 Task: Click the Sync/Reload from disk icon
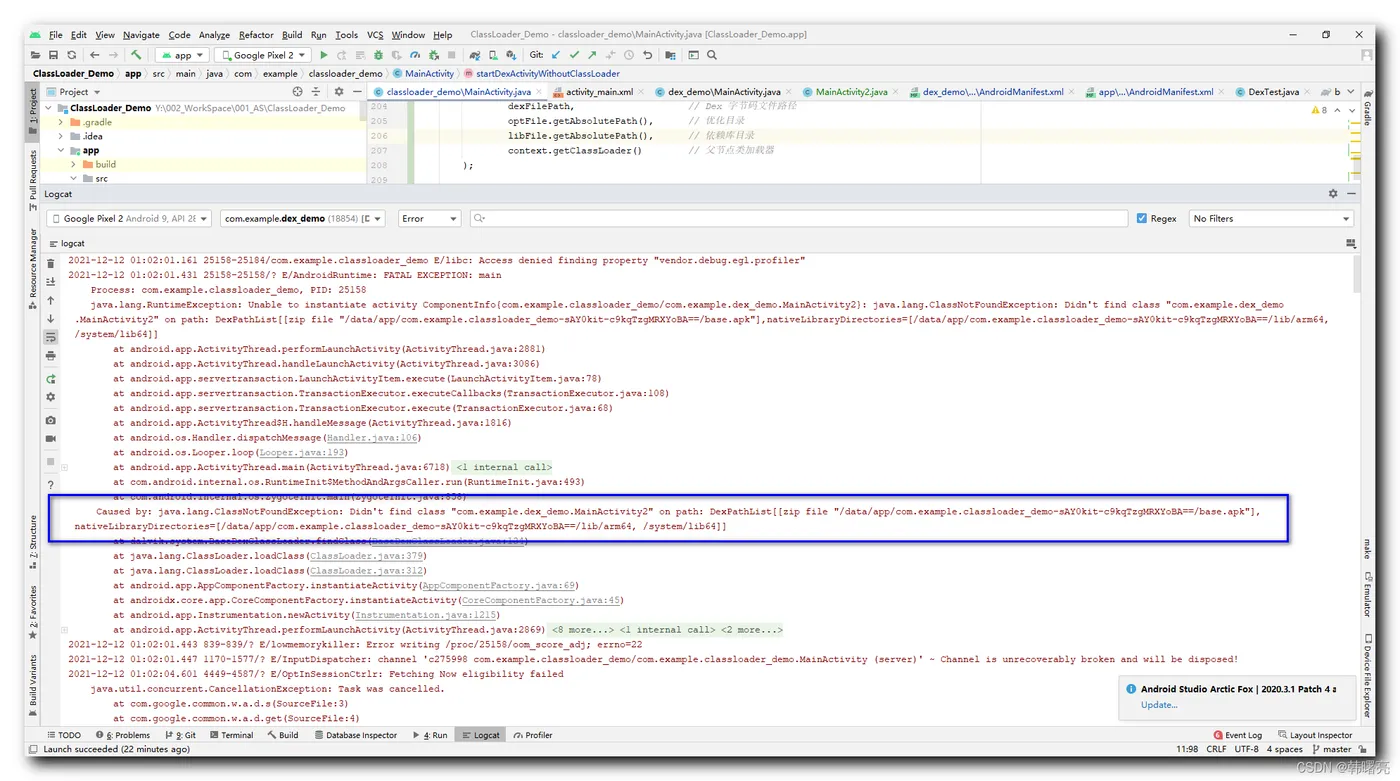pyautogui.click(x=72, y=55)
